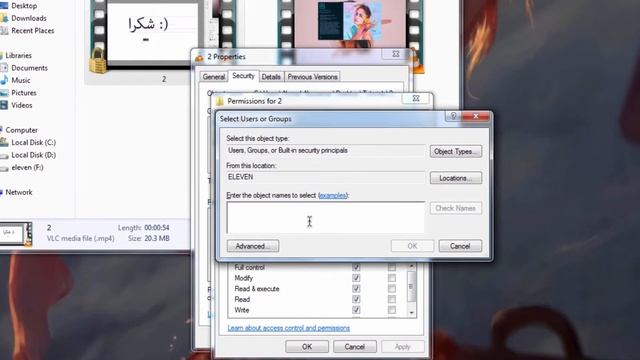
Task: Click the object names text box
Action: pyautogui.click(x=326, y=218)
